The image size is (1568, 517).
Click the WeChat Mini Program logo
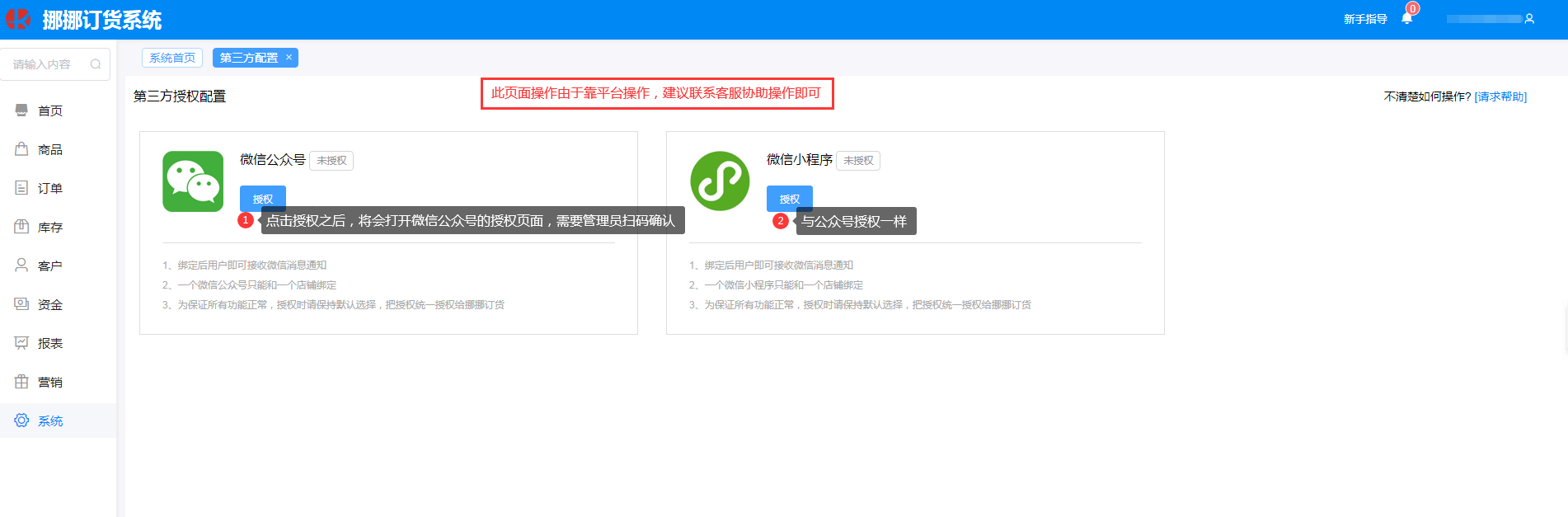tap(720, 181)
